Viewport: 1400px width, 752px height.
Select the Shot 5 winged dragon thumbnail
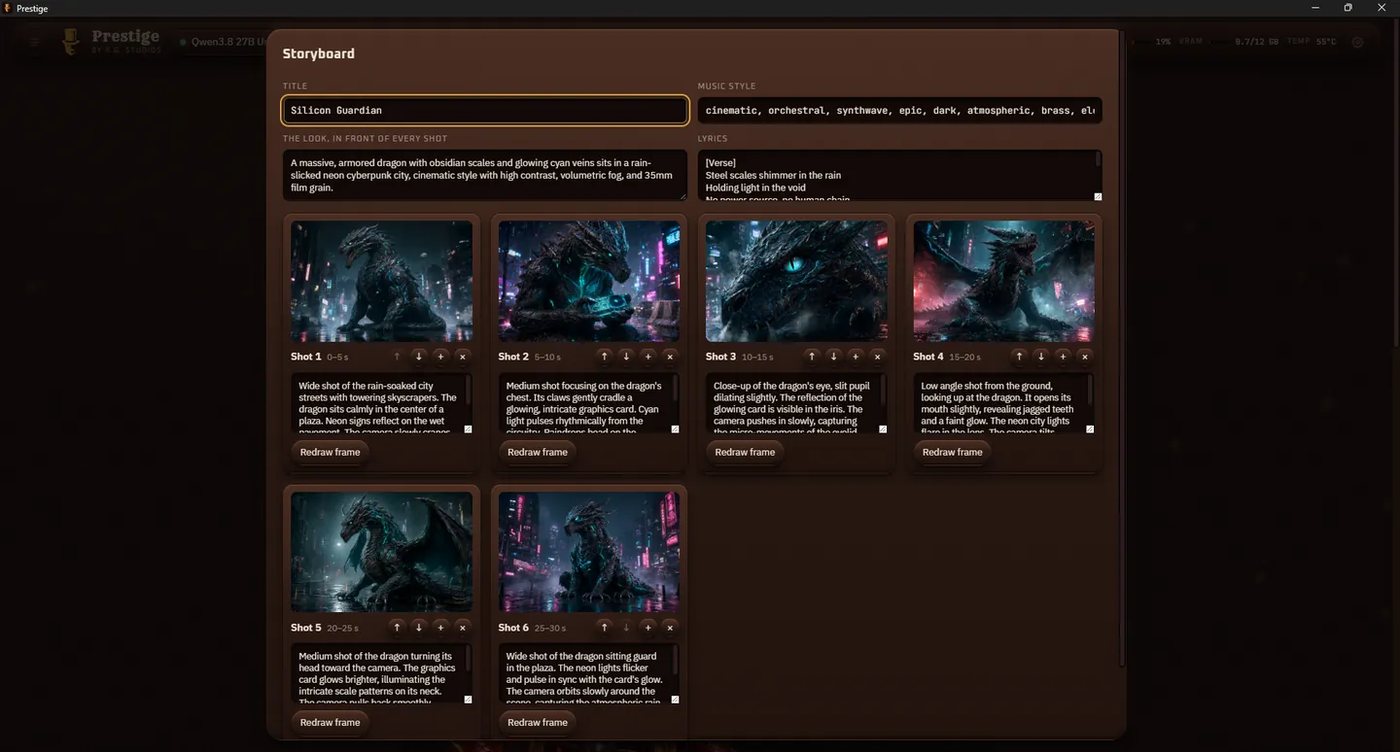(x=381, y=552)
